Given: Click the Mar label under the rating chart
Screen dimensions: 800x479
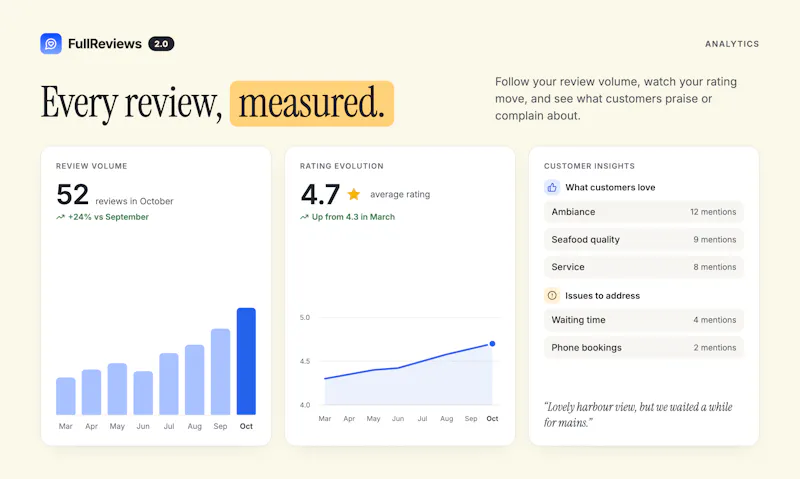Looking at the screenshot, I should pyautogui.click(x=325, y=418).
